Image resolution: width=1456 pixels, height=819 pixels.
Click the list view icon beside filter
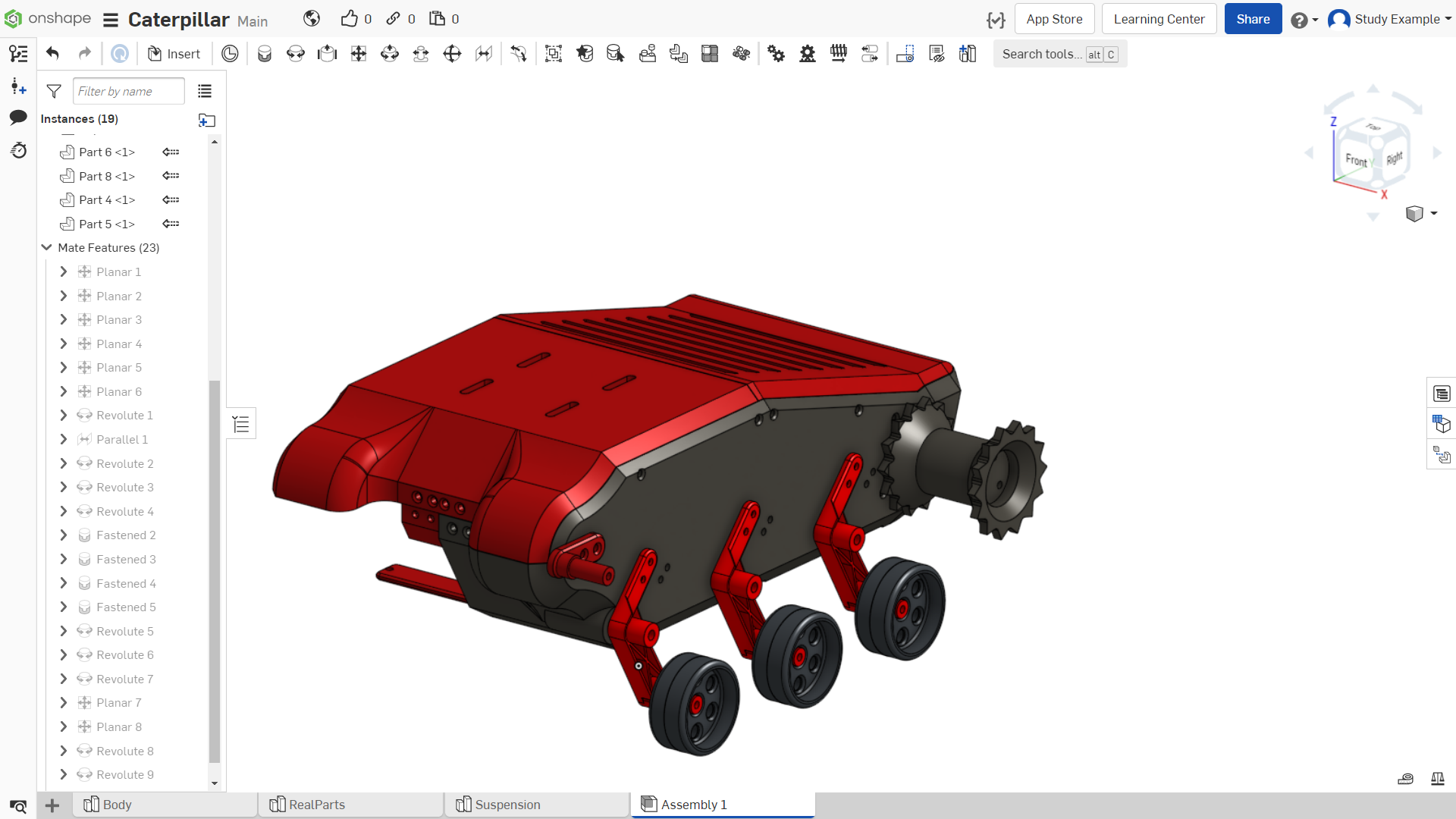click(x=205, y=91)
